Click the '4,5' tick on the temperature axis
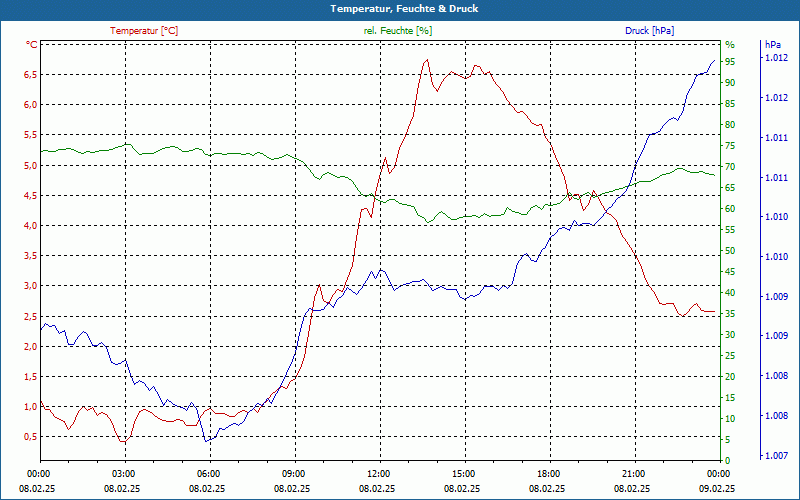 click(31, 195)
